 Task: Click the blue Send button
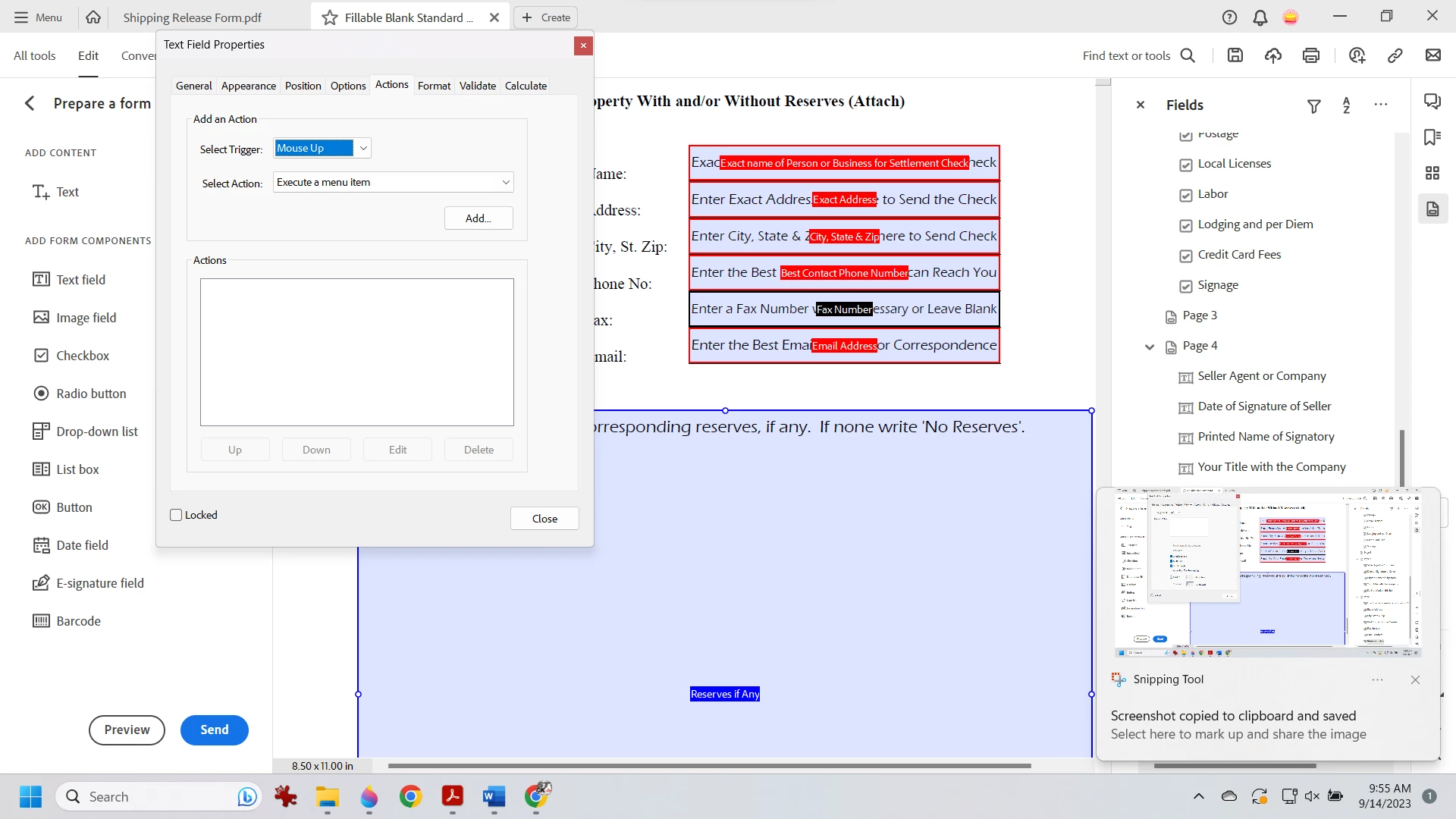point(214,730)
